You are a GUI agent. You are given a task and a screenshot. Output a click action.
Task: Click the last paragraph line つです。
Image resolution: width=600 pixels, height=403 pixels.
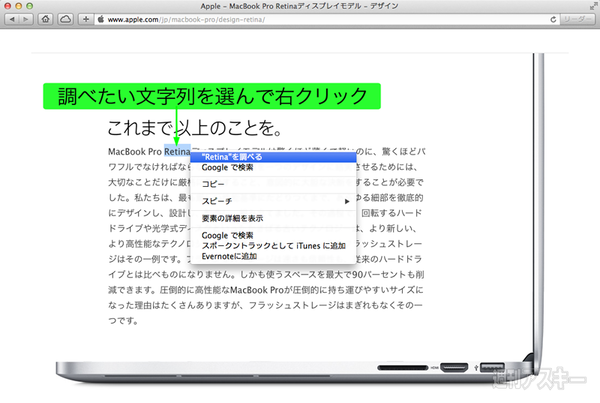tap(123, 321)
